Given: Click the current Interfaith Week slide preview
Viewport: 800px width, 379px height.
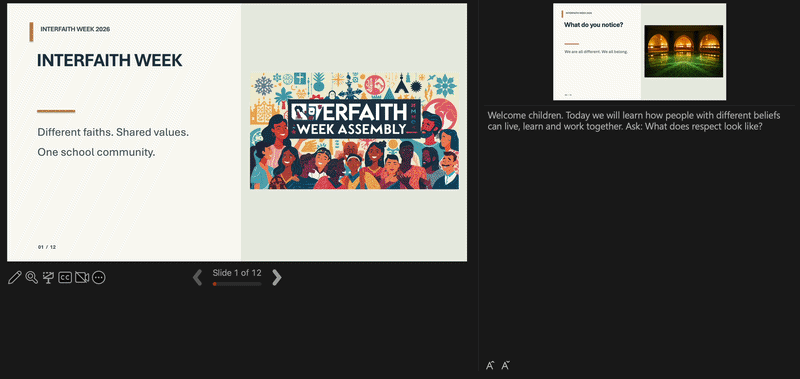Looking at the screenshot, I should (x=237, y=133).
